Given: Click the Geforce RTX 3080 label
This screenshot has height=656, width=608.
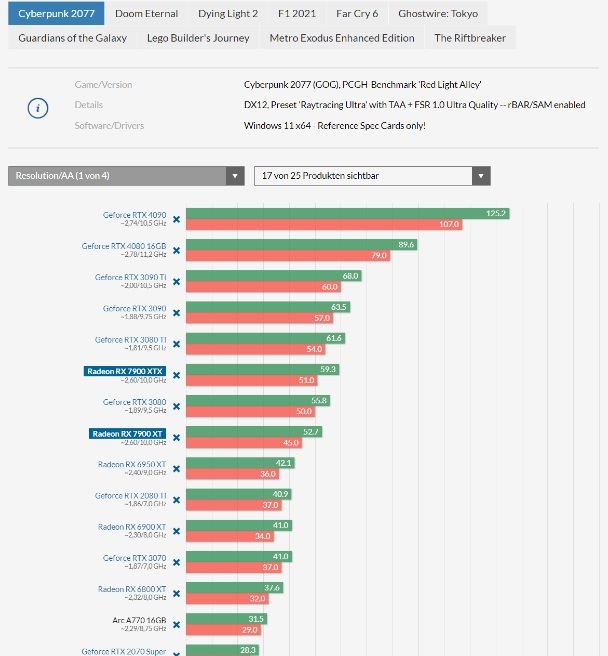Looking at the screenshot, I should 134,402.
